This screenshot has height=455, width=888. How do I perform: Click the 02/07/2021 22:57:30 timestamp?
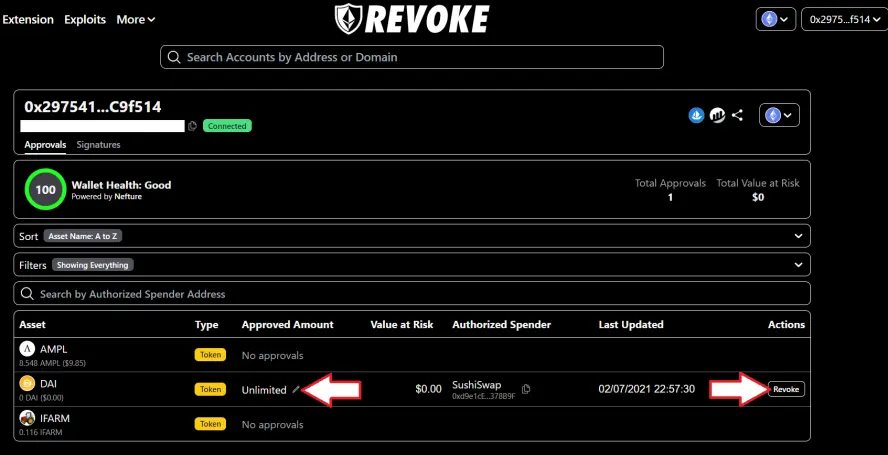(x=647, y=389)
